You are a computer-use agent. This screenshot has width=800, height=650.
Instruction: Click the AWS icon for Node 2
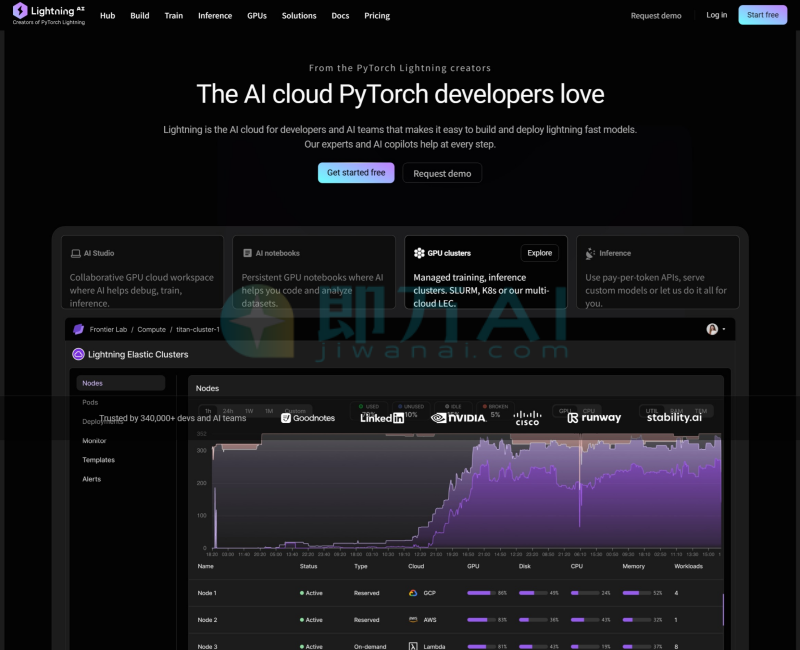(x=412, y=620)
